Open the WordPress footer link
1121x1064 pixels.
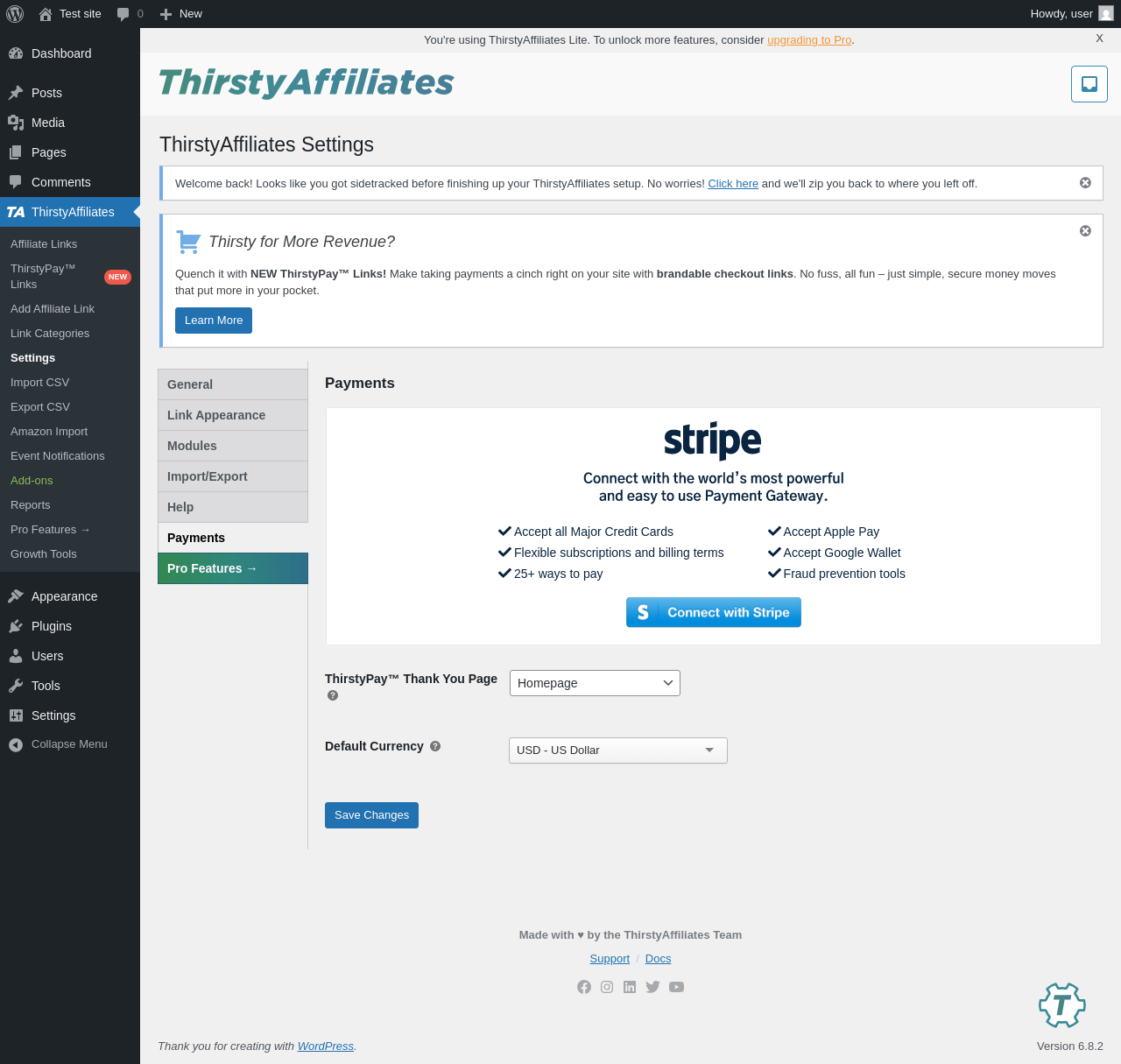(326, 1046)
